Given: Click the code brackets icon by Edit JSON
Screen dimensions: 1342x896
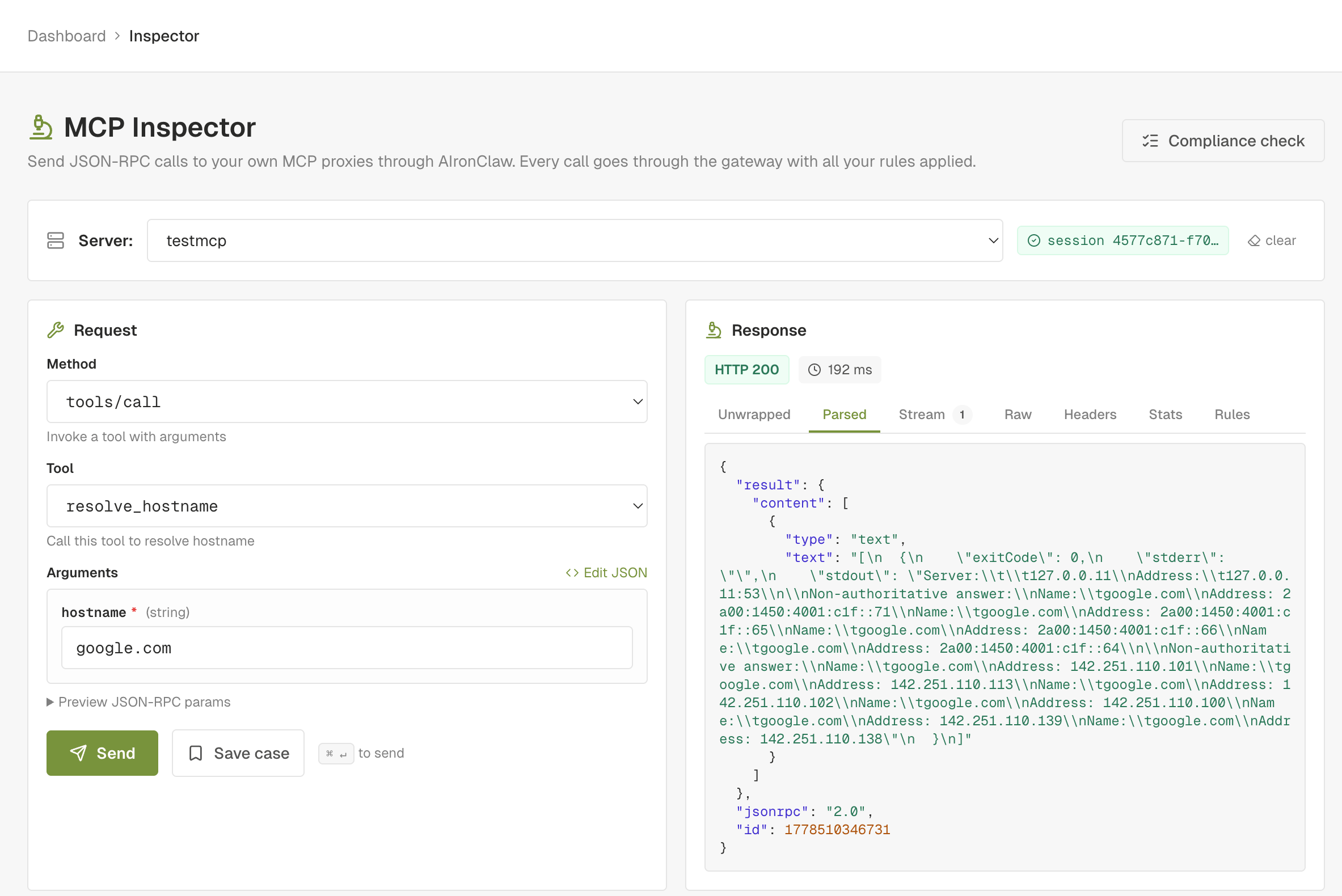Looking at the screenshot, I should (572, 573).
